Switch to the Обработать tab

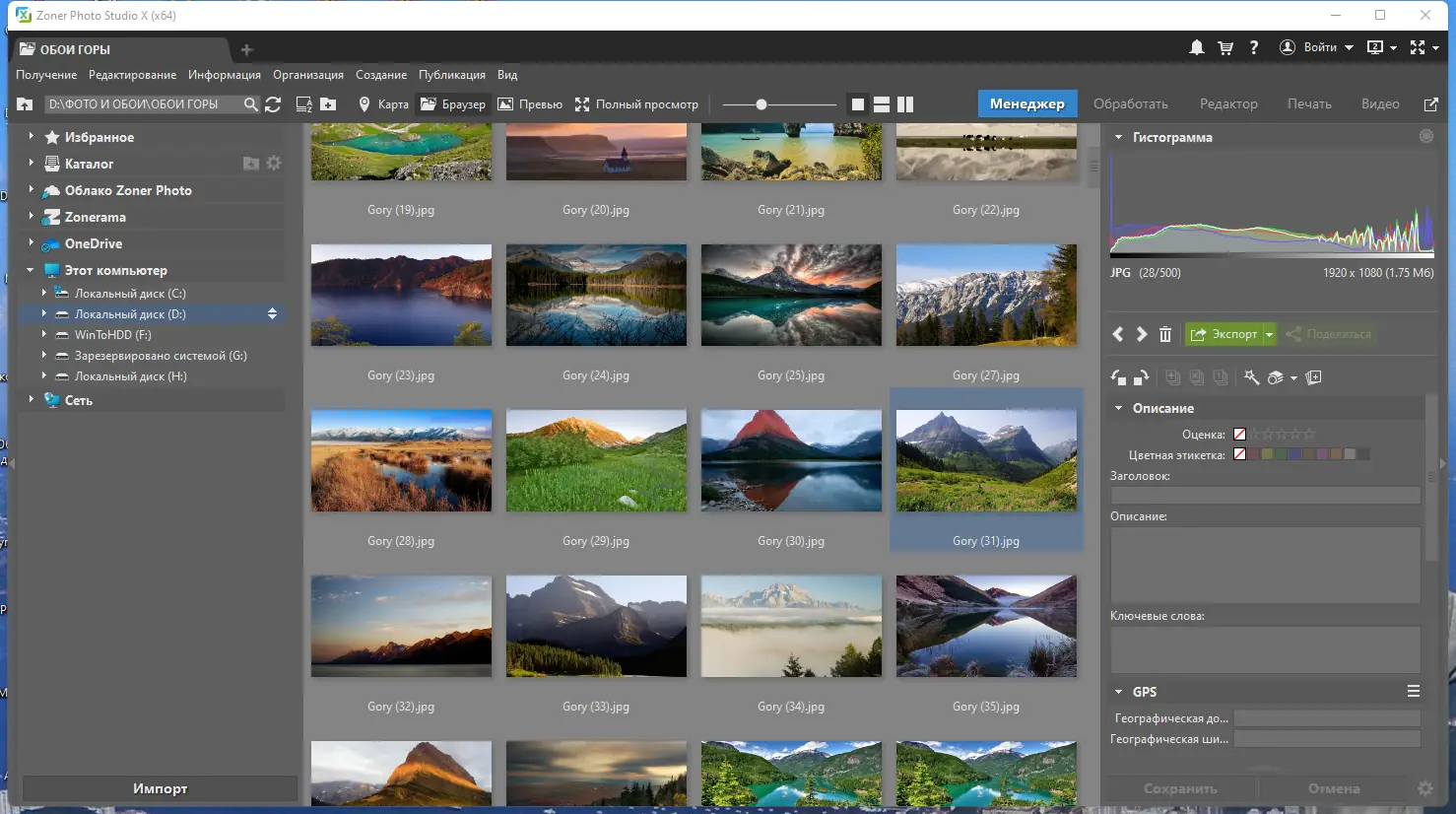coord(1130,104)
